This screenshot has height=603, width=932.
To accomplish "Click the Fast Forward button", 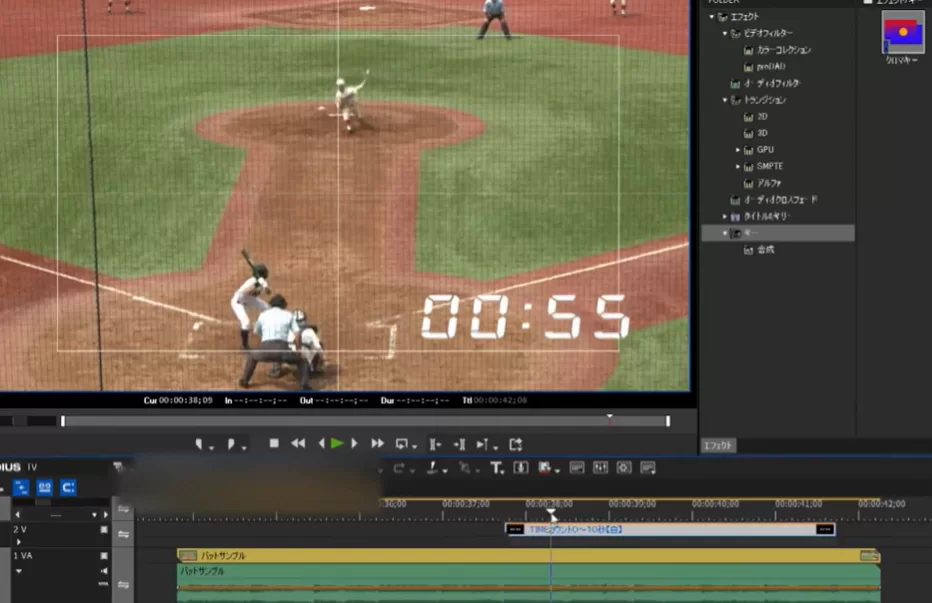I will (x=377, y=444).
